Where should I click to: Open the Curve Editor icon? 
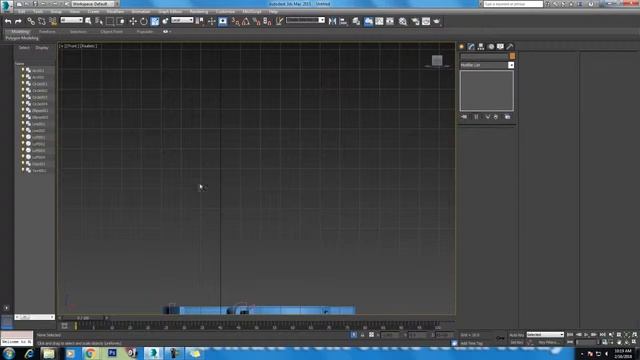(x=379, y=21)
